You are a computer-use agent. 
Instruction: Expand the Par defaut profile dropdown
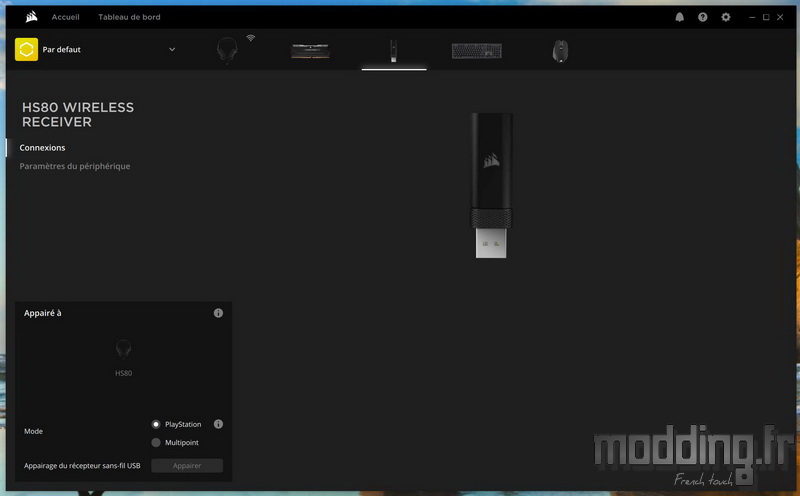coord(172,49)
